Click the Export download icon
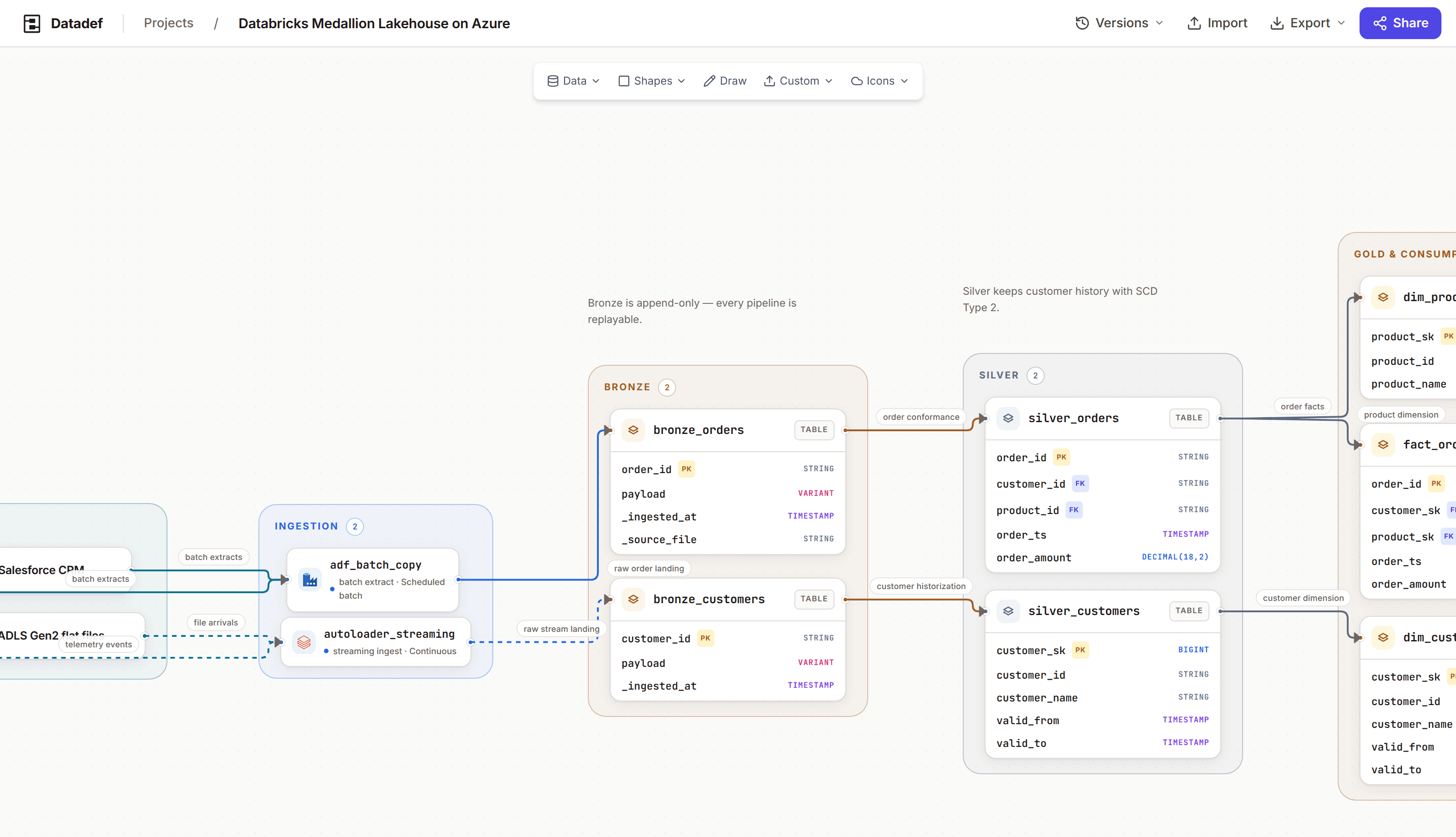Screen dimensions: 1456x837 coord(1277,23)
